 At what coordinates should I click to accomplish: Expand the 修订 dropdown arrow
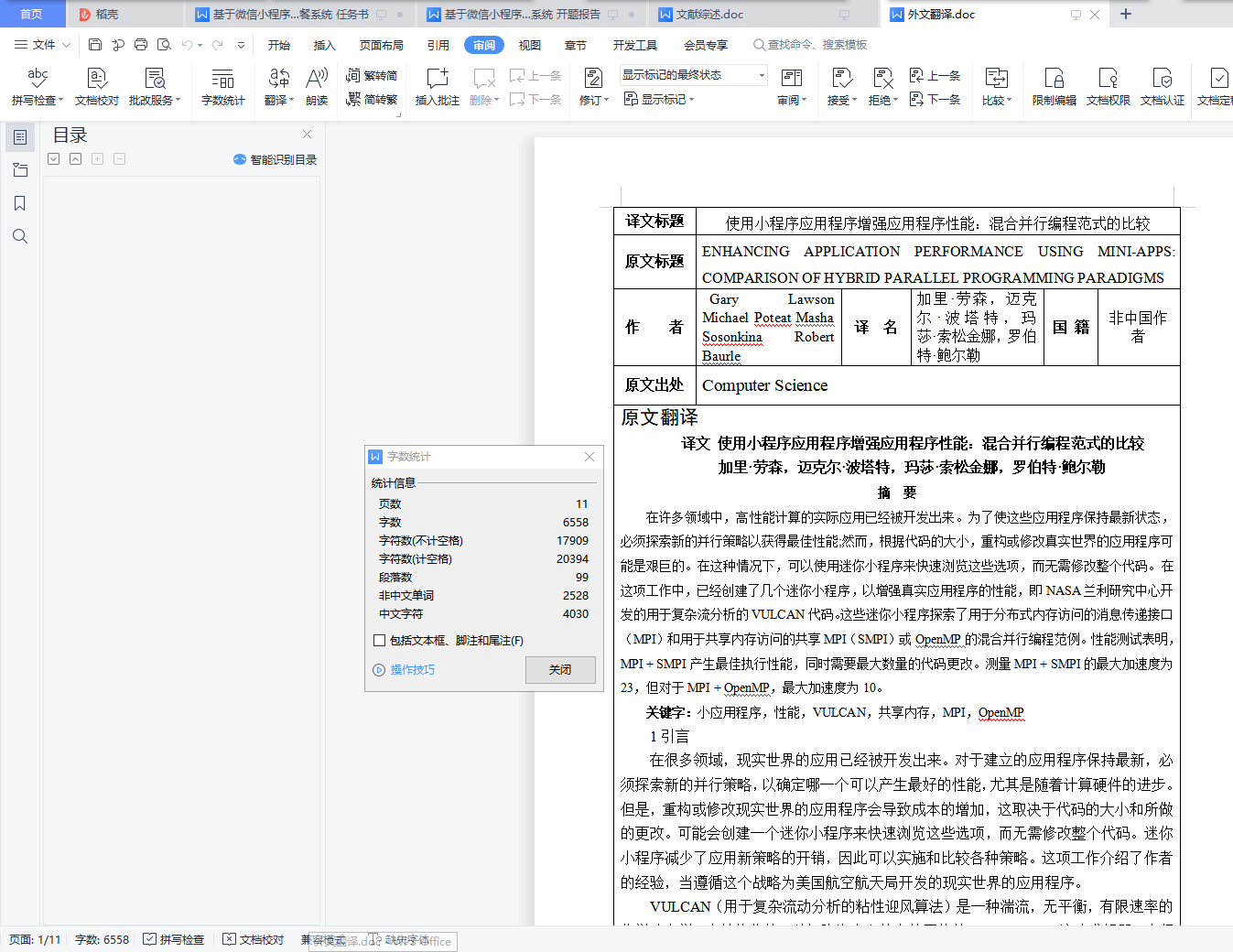point(605,101)
